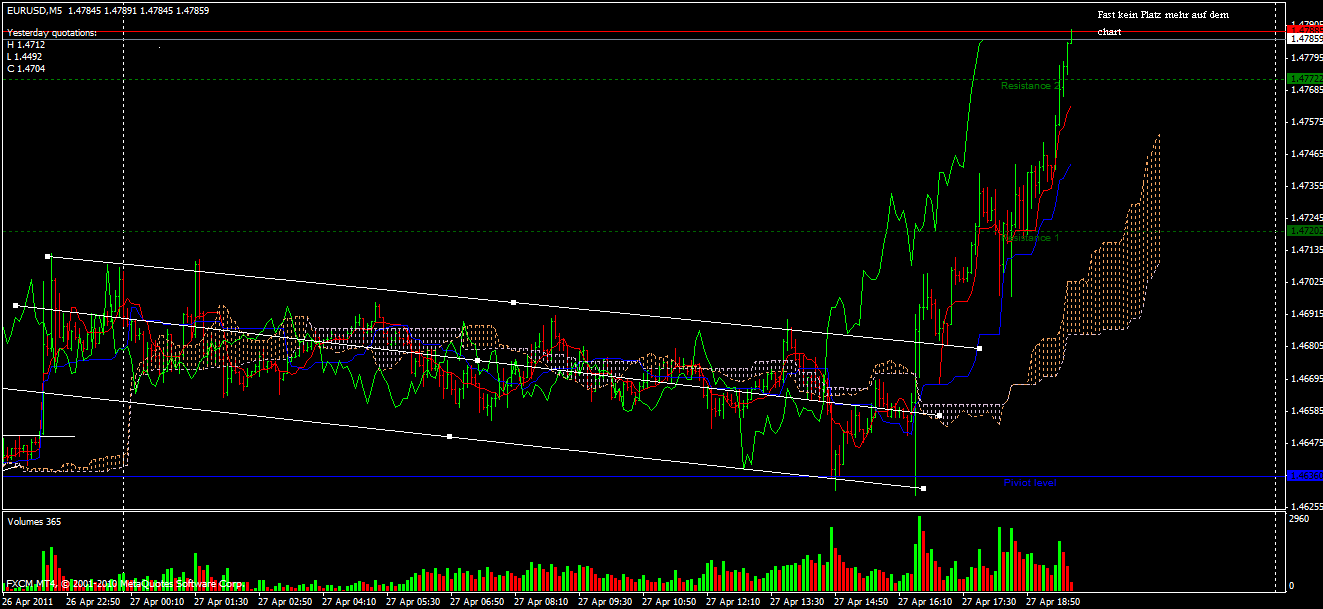This screenshot has width=1323, height=609.
Task: Click the blue pivot level price tag
Action: [1304, 476]
